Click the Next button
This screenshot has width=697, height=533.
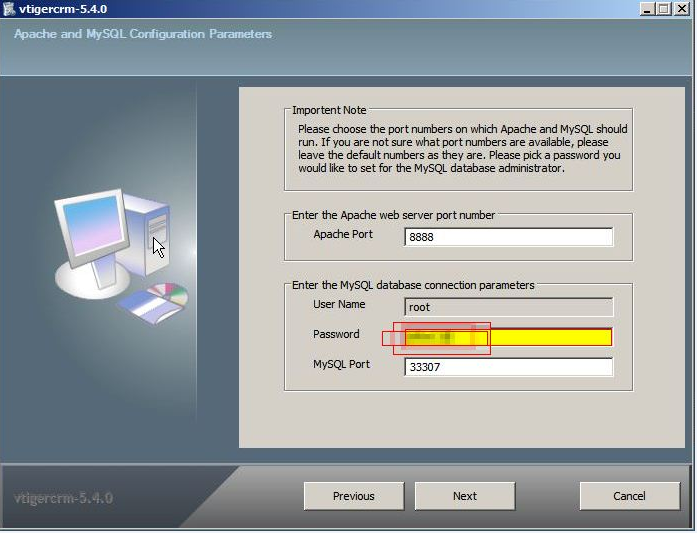pyautogui.click(x=465, y=496)
